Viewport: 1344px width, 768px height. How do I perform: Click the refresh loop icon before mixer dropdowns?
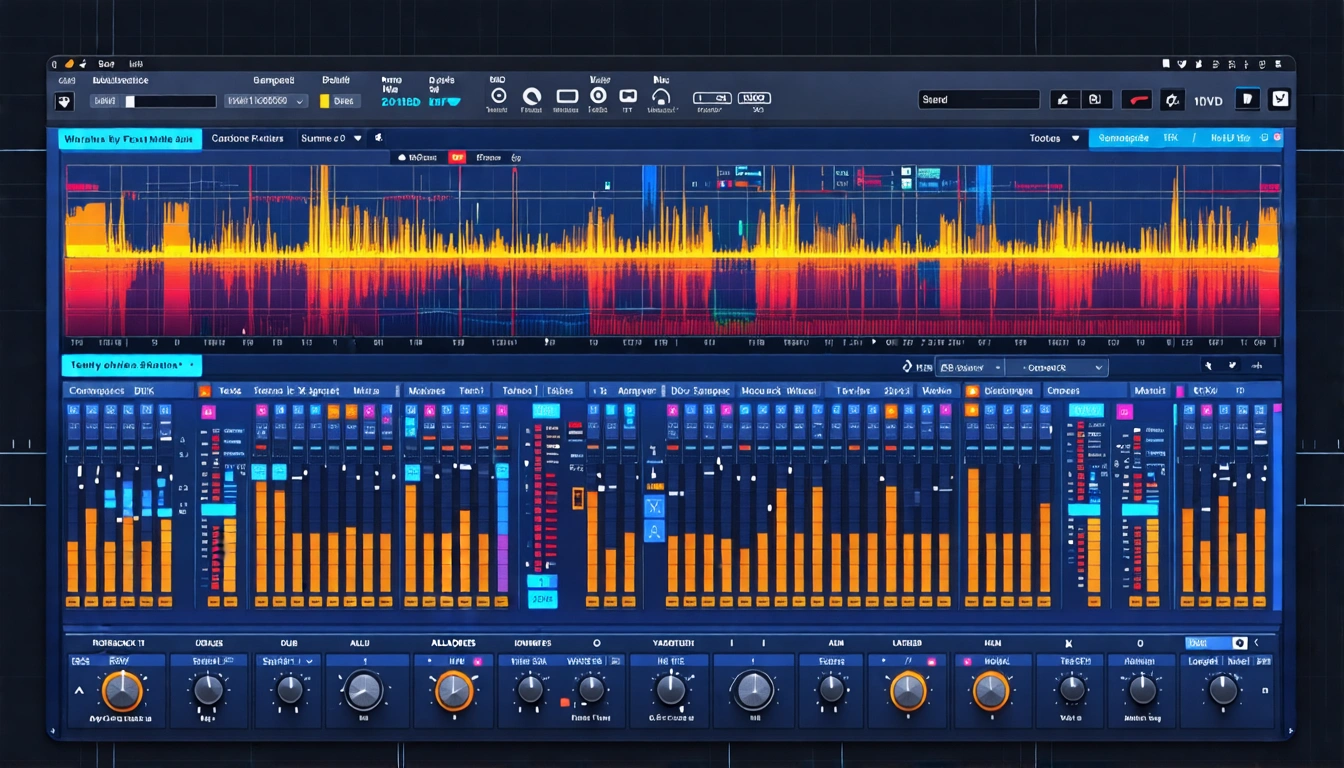[x=907, y=367]
